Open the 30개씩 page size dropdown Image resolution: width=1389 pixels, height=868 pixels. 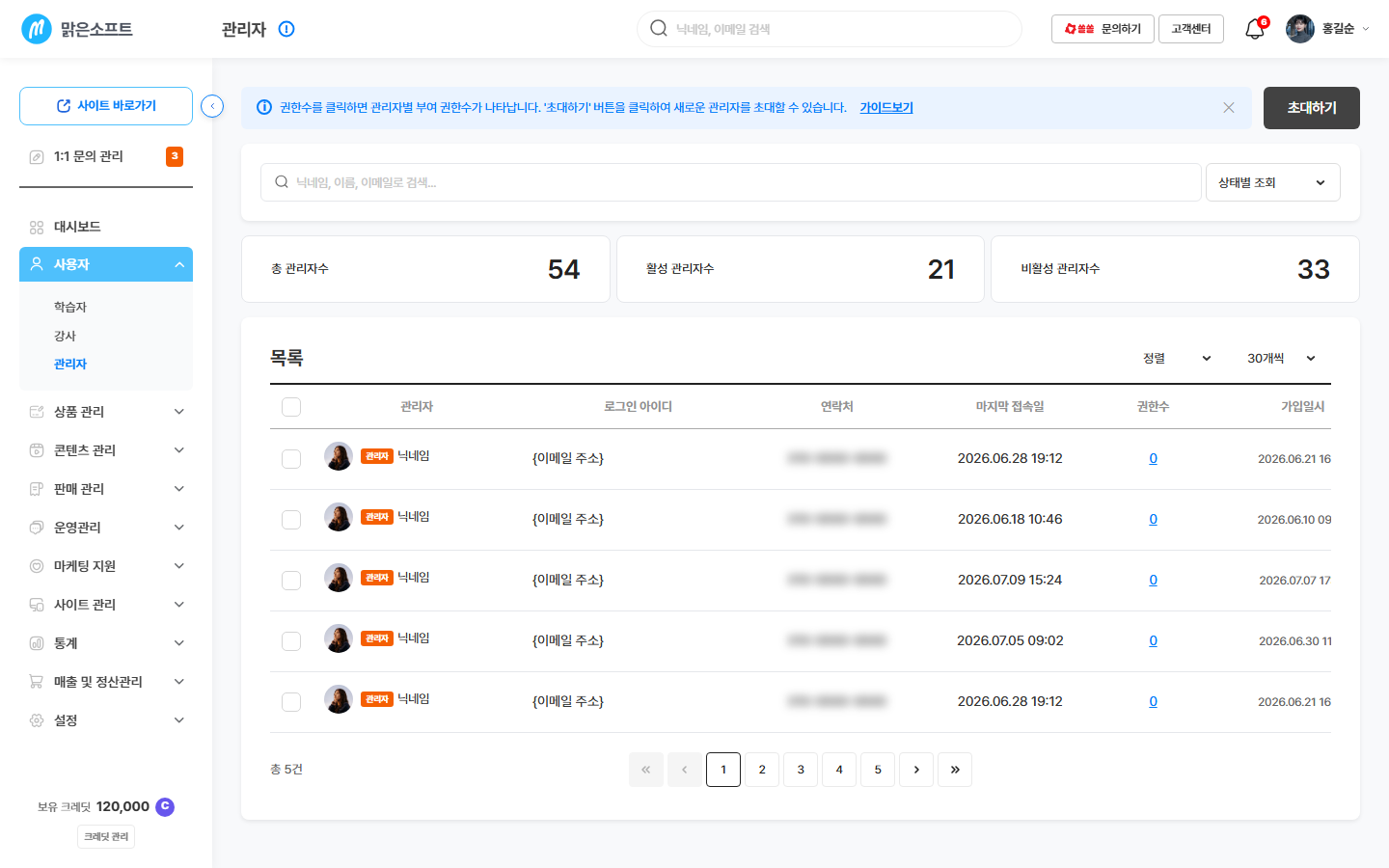click(1281, 359)
